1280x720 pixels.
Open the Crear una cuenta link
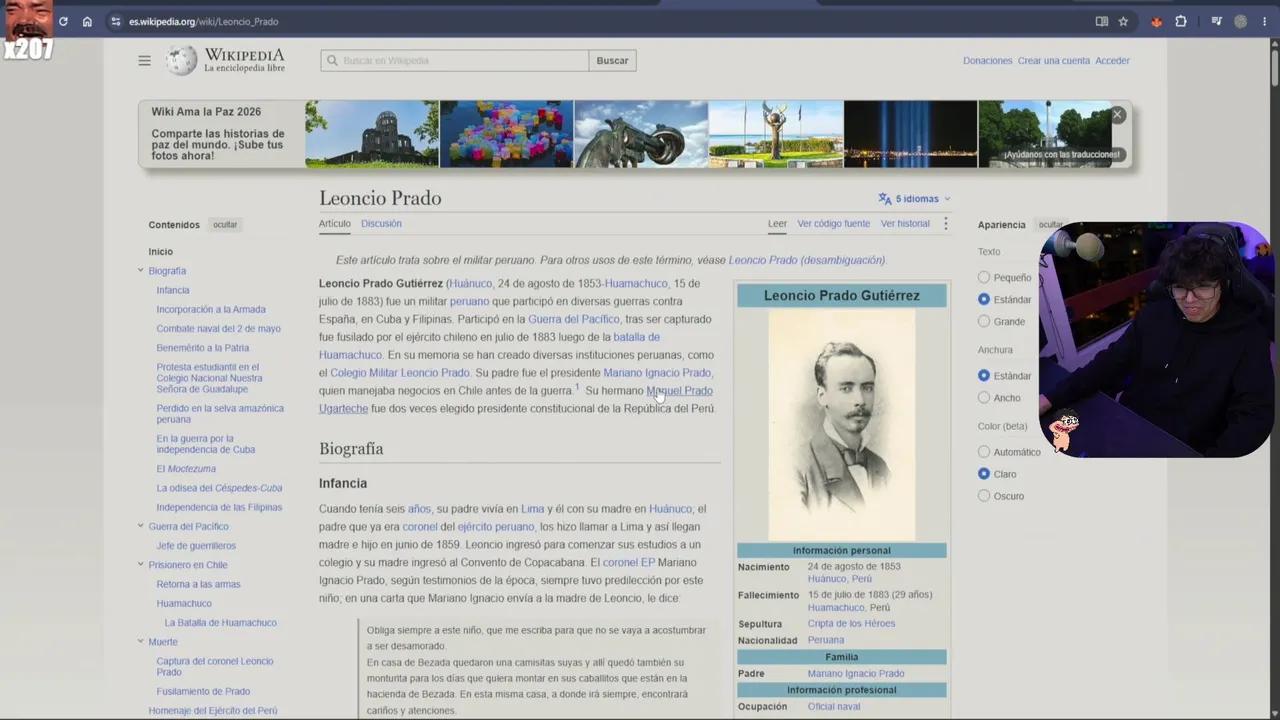click(1054, 61)
